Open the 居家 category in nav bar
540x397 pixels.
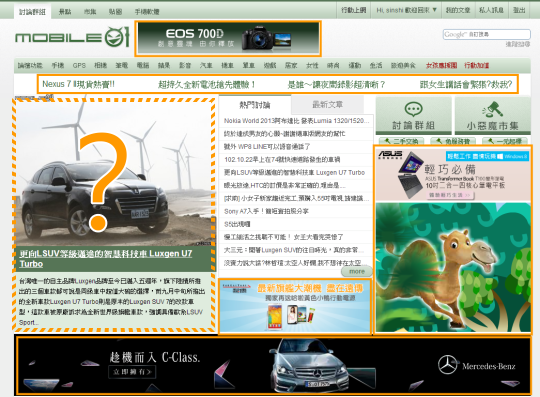click(291, 65)
